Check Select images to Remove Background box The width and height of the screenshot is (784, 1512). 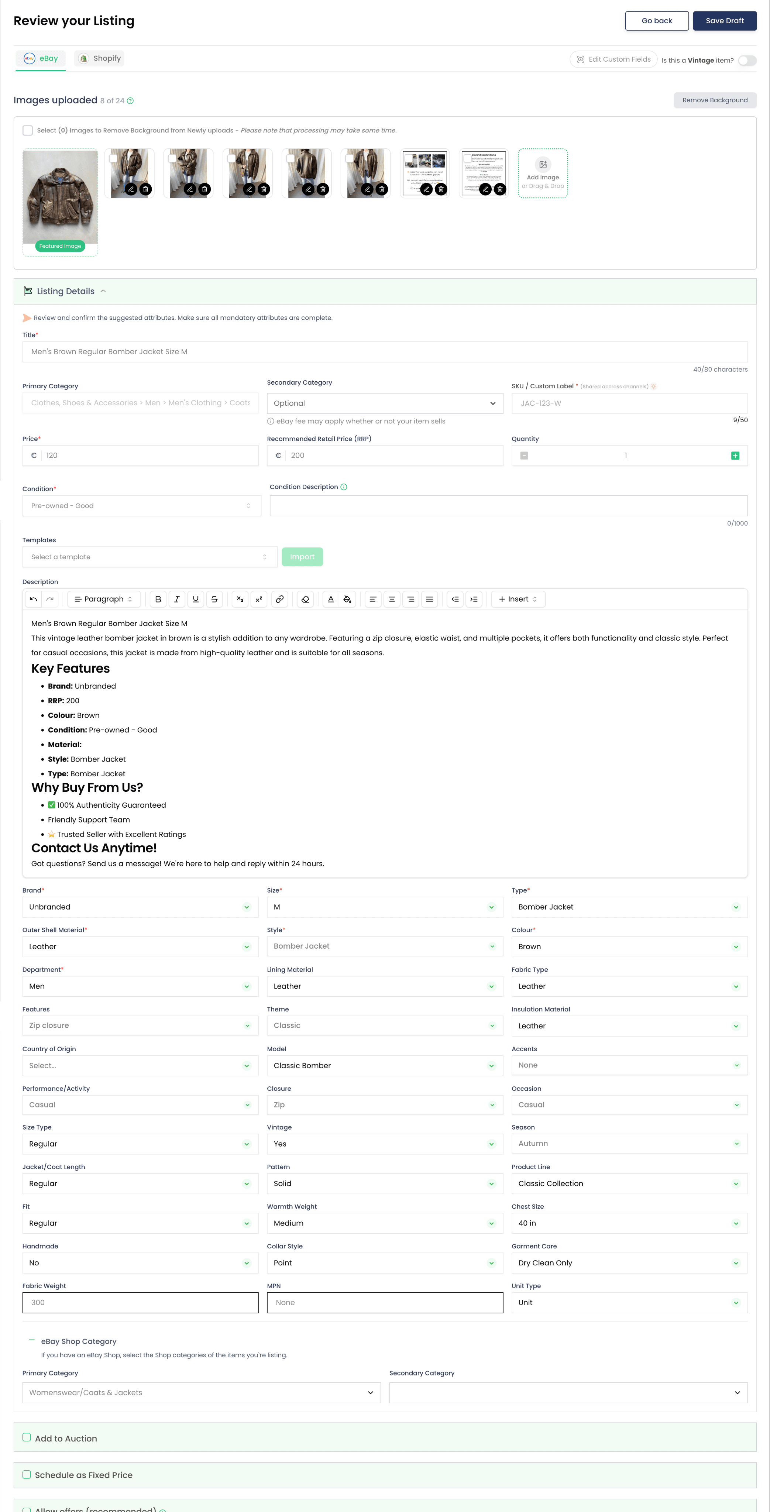point(28,130)
